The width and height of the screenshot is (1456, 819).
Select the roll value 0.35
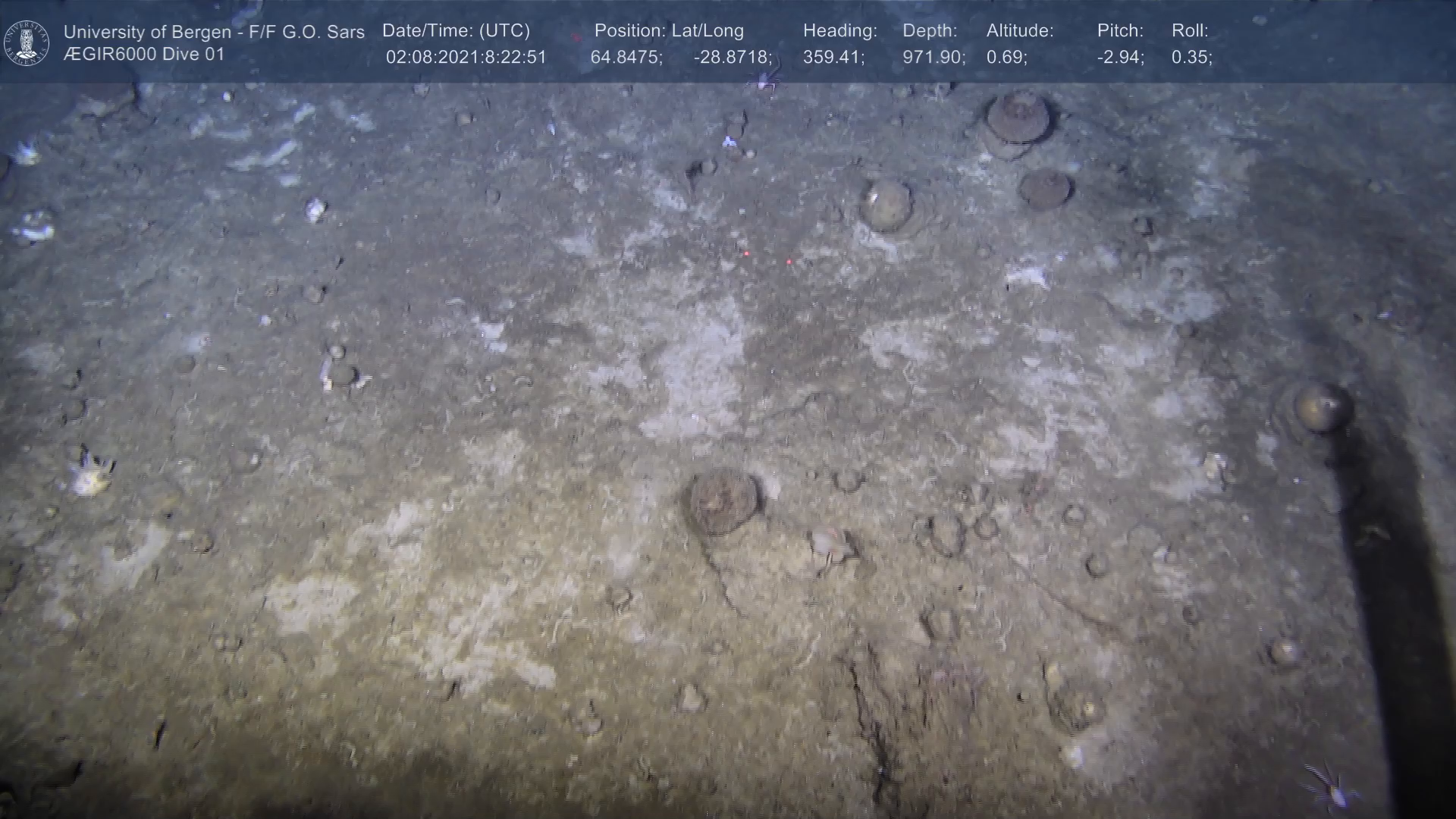(x=1191, y=58)
